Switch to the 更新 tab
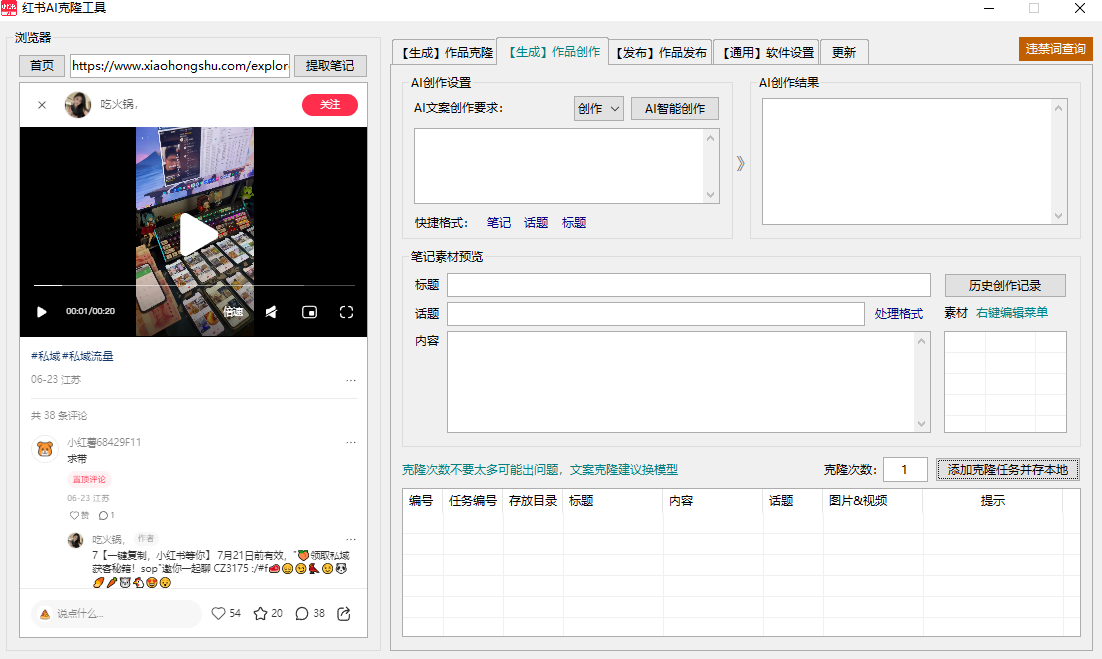Image resolution: width=1102 pixels, height=659 pixels. tap(844, 53)
